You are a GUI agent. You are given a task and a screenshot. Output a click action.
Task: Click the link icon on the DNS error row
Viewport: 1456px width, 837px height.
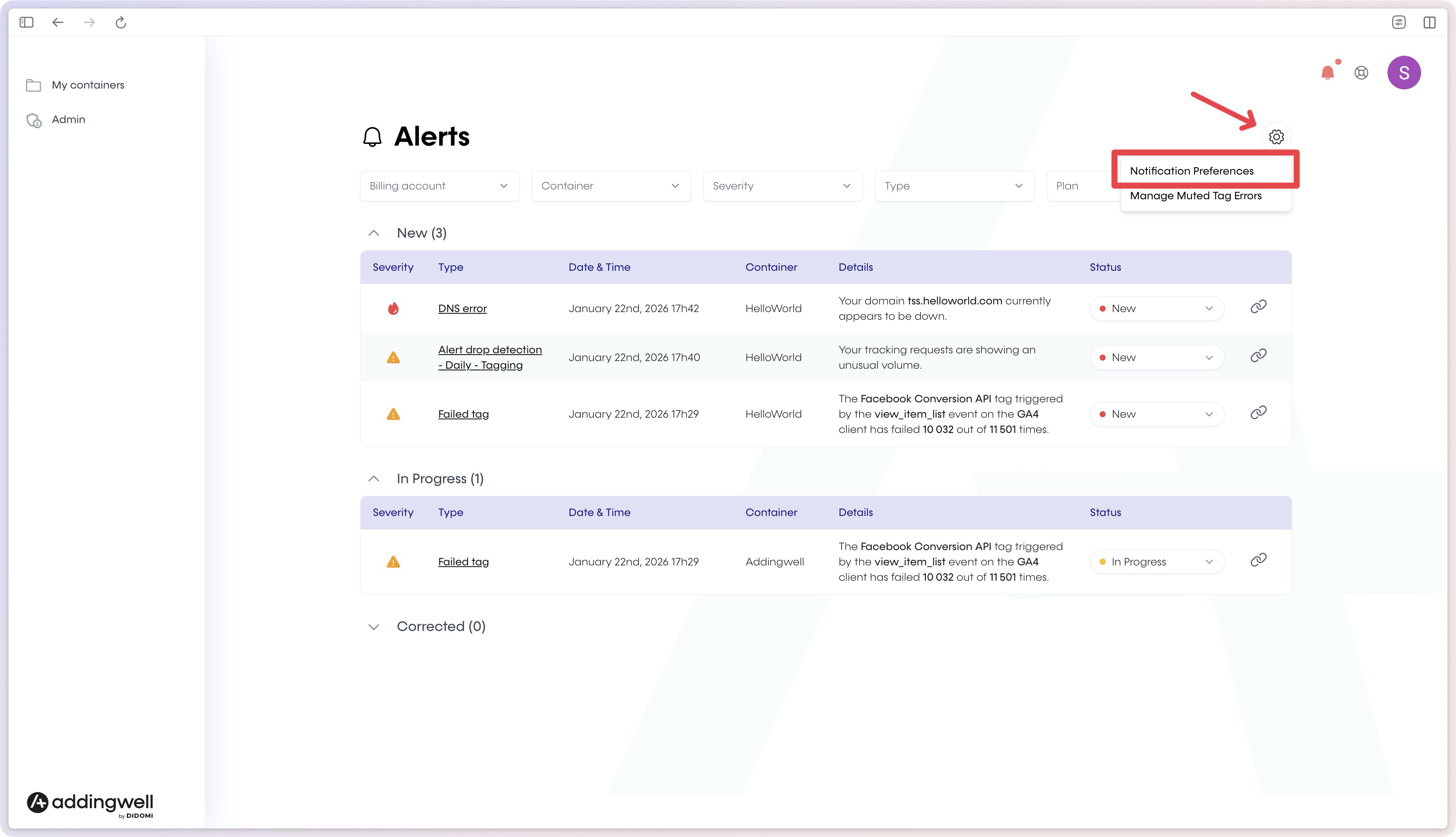click(1258, 307)
